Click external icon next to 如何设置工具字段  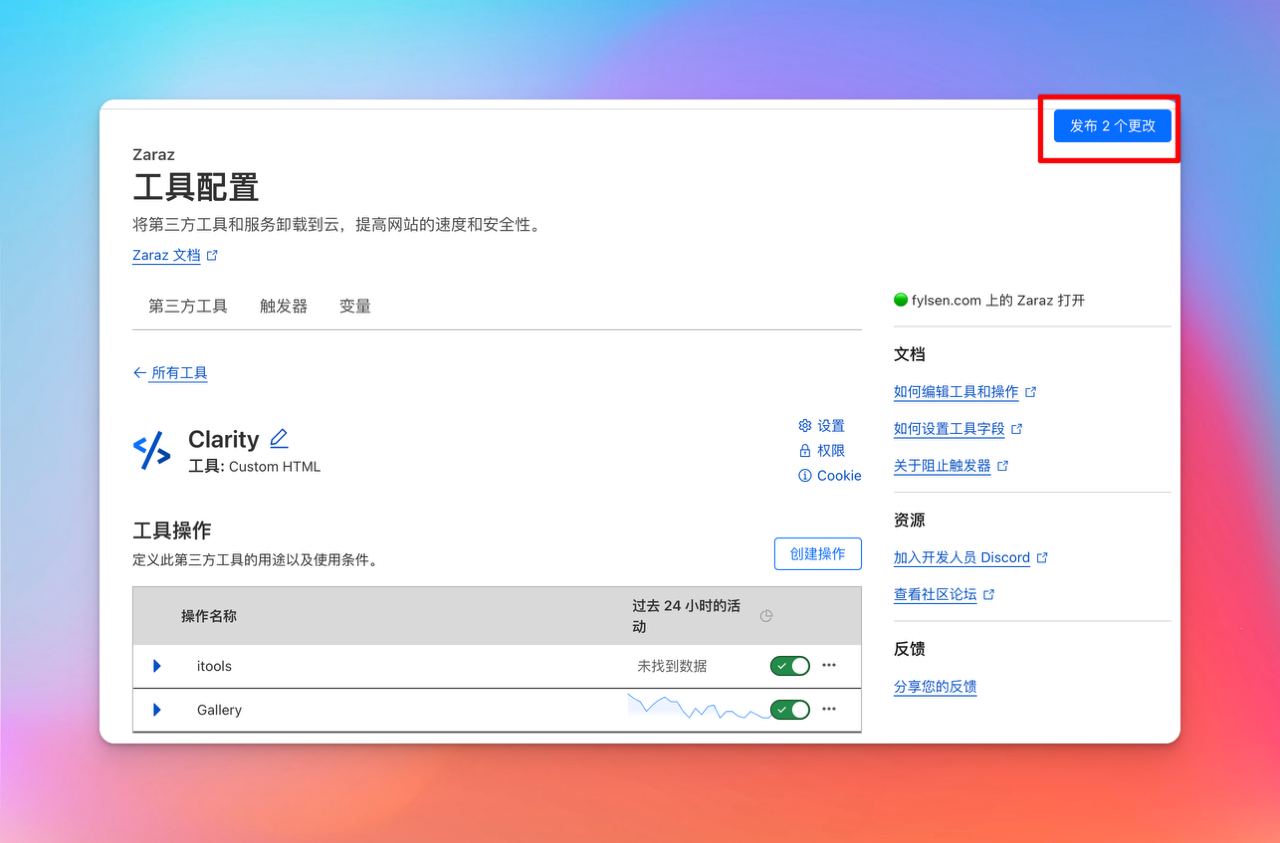1017,429
